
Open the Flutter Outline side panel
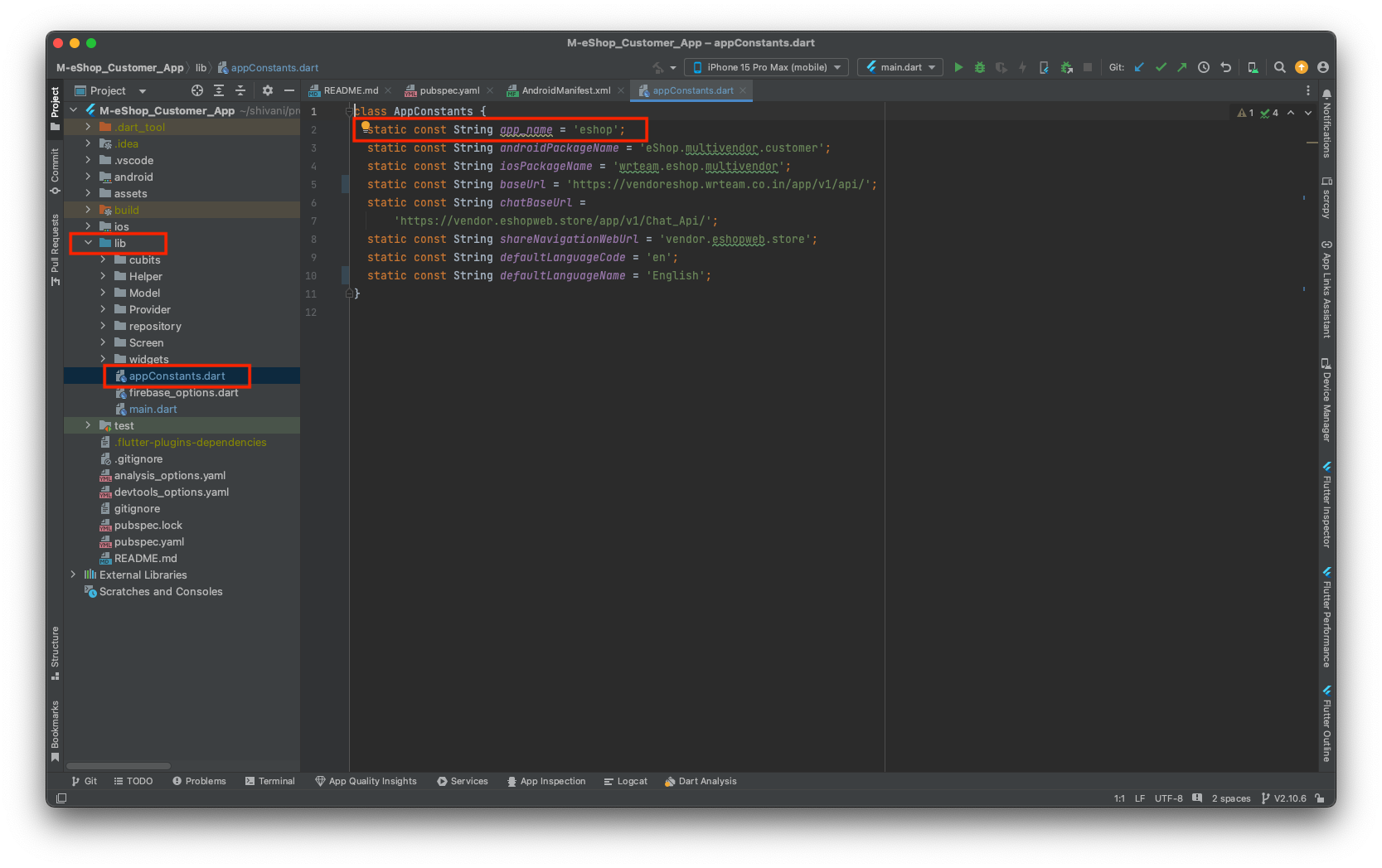[1326, 724]
